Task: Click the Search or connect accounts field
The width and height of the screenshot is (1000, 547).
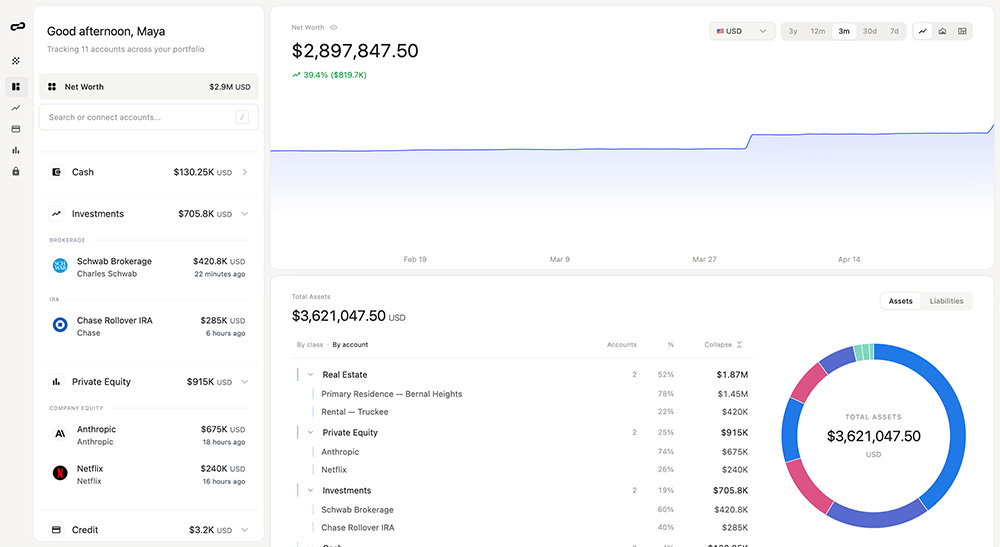Action: (x=149, y=117)
